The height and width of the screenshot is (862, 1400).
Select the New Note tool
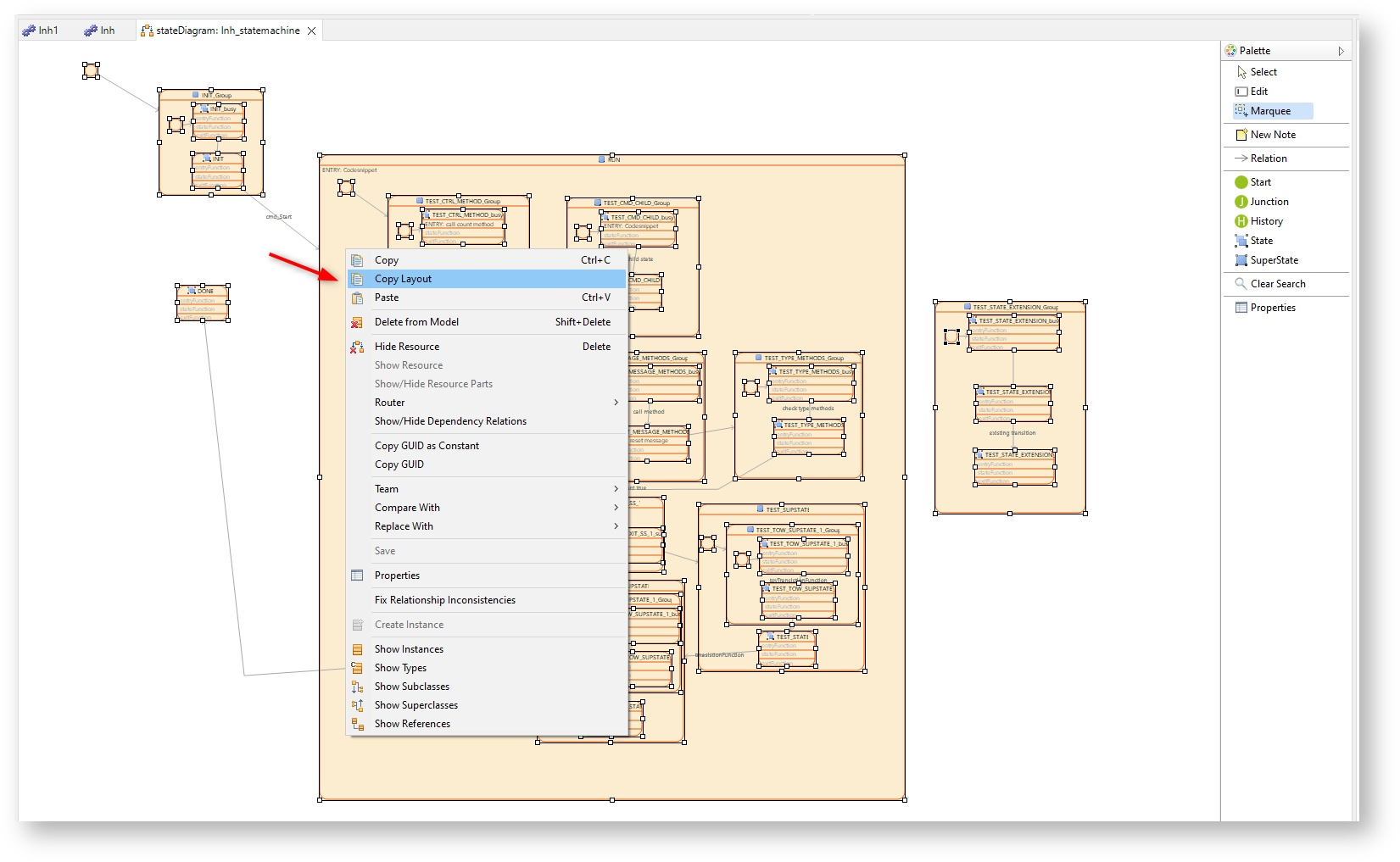click(1272, 135)
